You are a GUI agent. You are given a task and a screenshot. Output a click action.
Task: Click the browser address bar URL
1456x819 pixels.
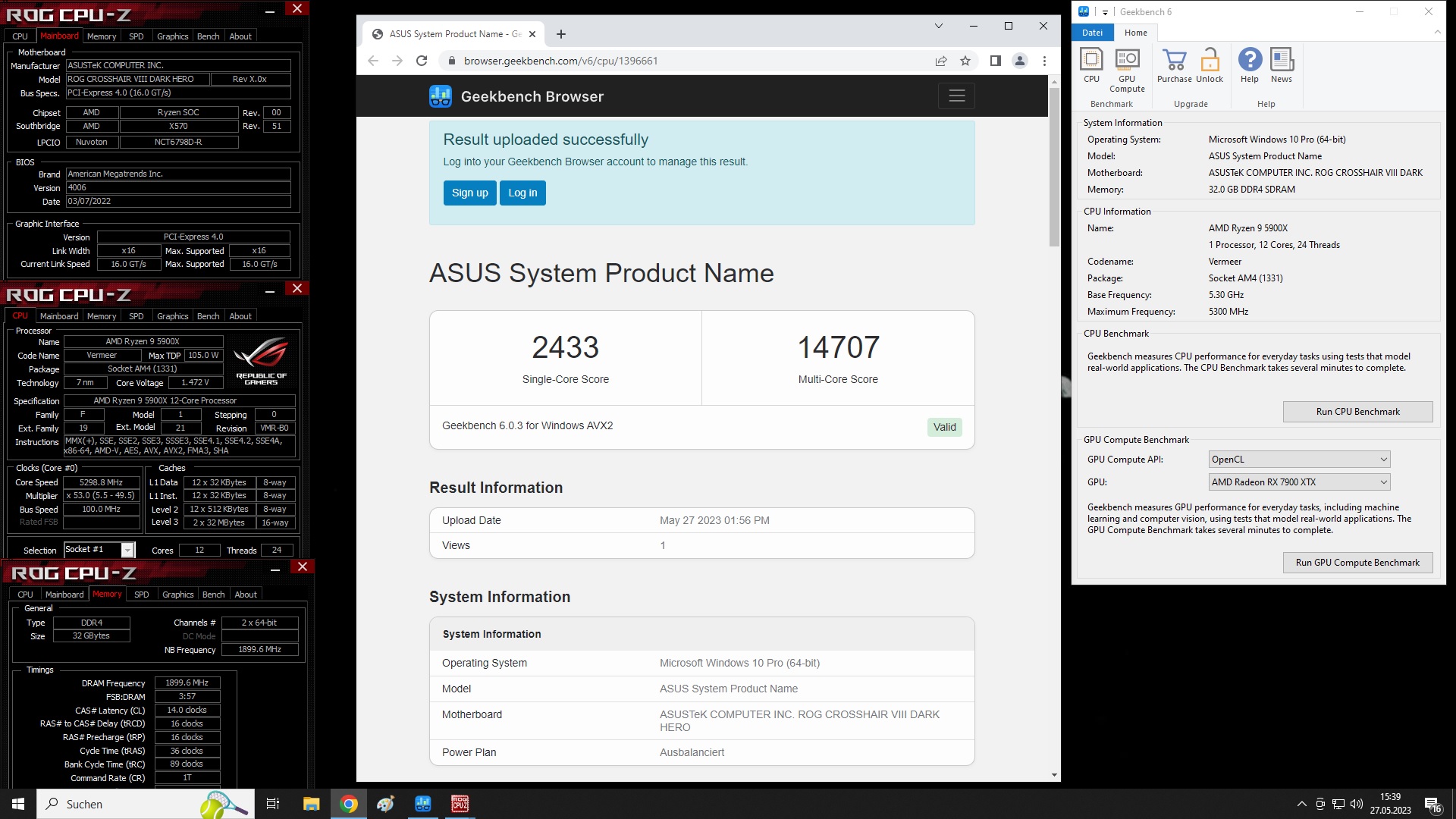(560, 61)
